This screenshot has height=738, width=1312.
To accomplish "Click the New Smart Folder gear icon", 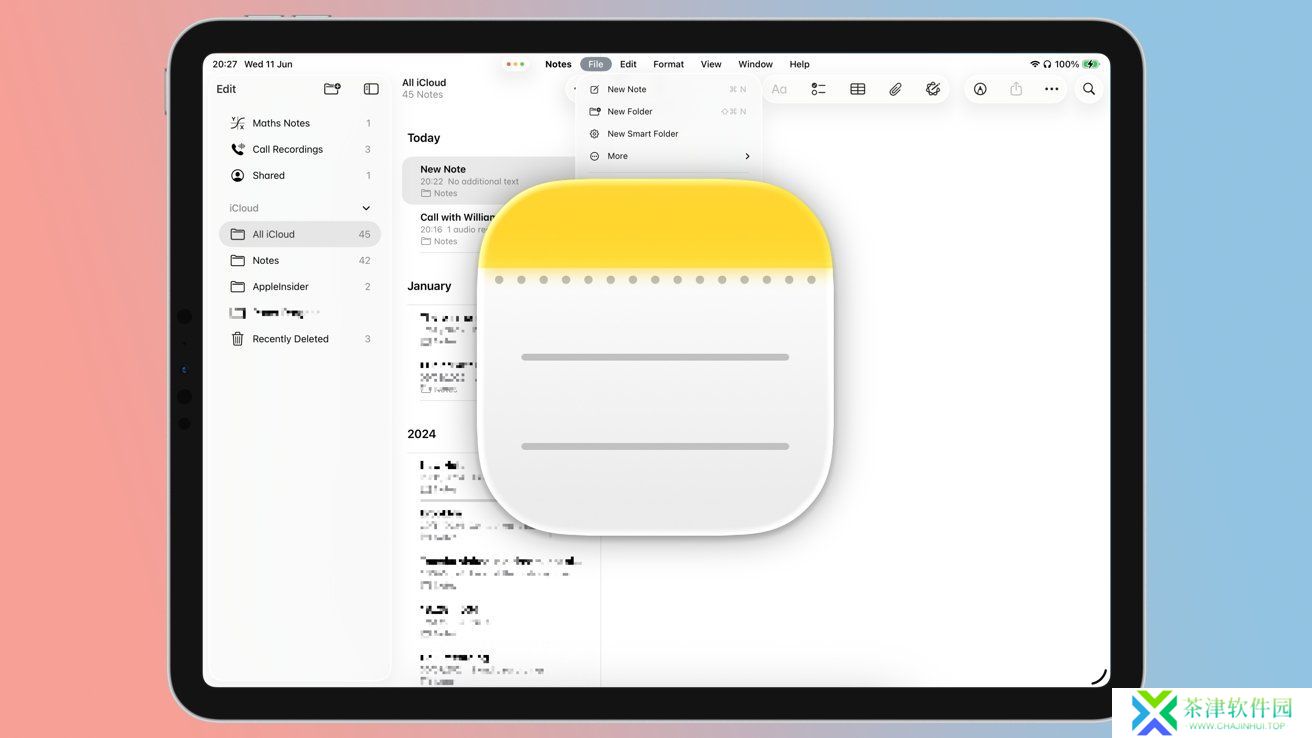I will click(594, 133).
